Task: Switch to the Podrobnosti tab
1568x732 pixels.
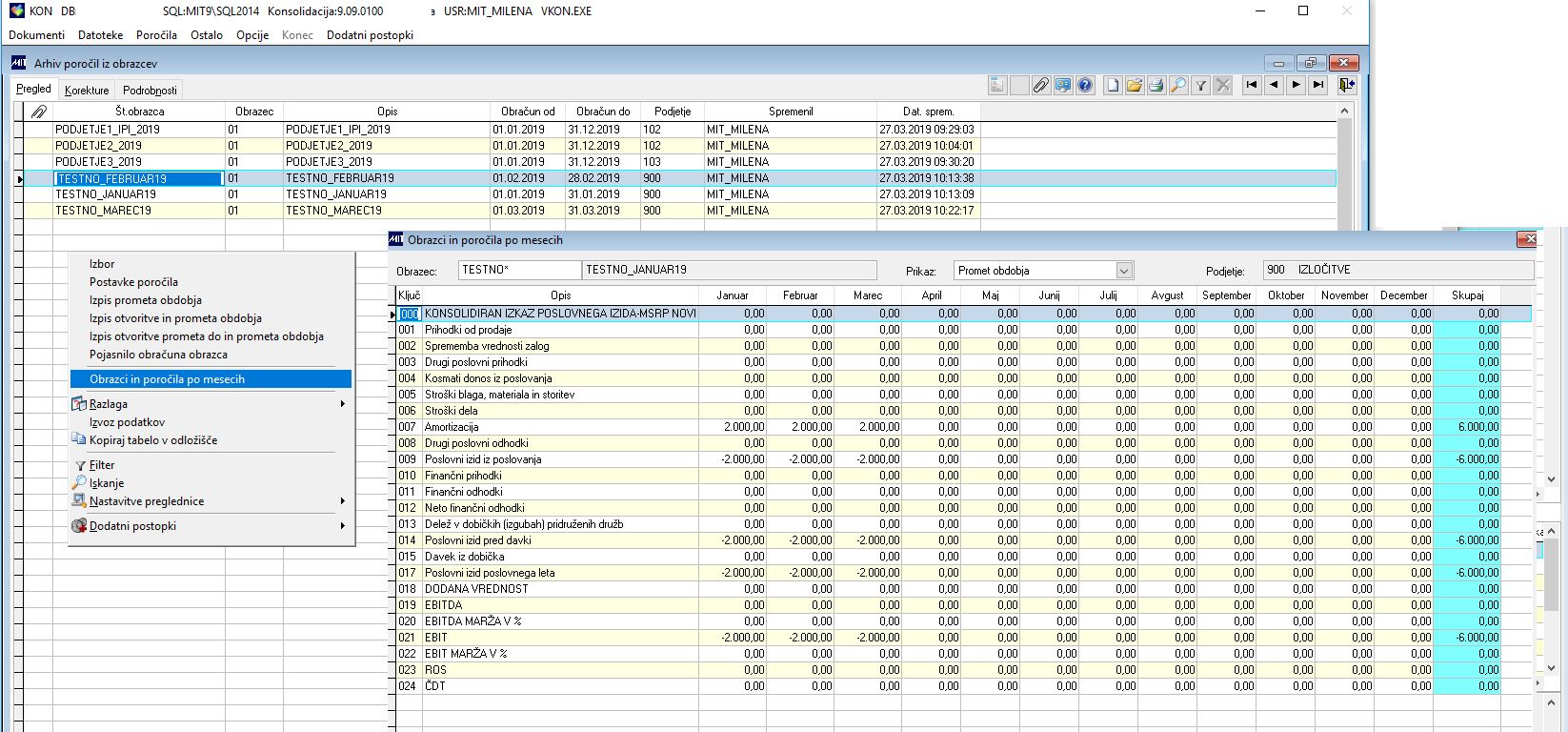Action: click(150, 91)
